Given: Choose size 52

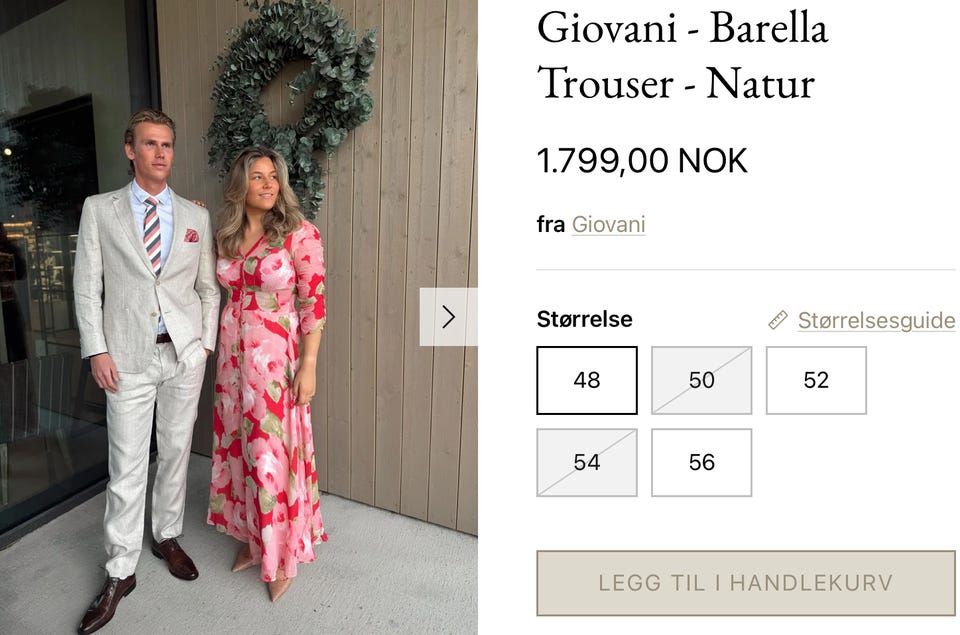Looking at the screenshot, I should pyautogui.click(x=816, y=380).
